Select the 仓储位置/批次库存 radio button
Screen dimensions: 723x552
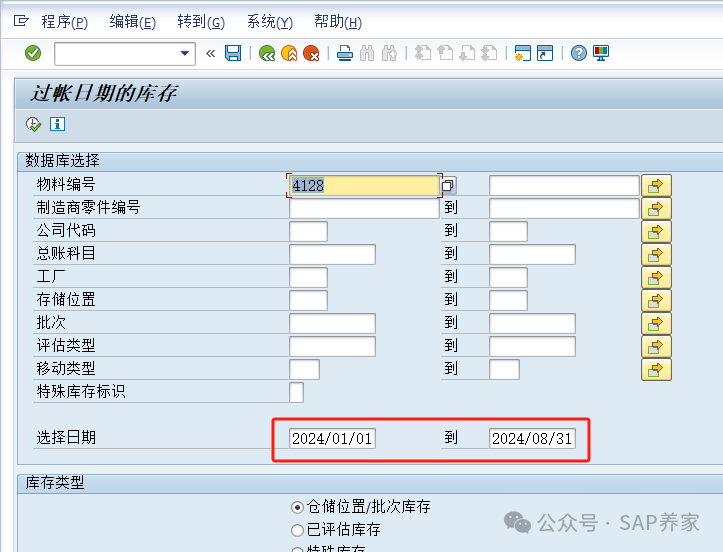(297, 508)
